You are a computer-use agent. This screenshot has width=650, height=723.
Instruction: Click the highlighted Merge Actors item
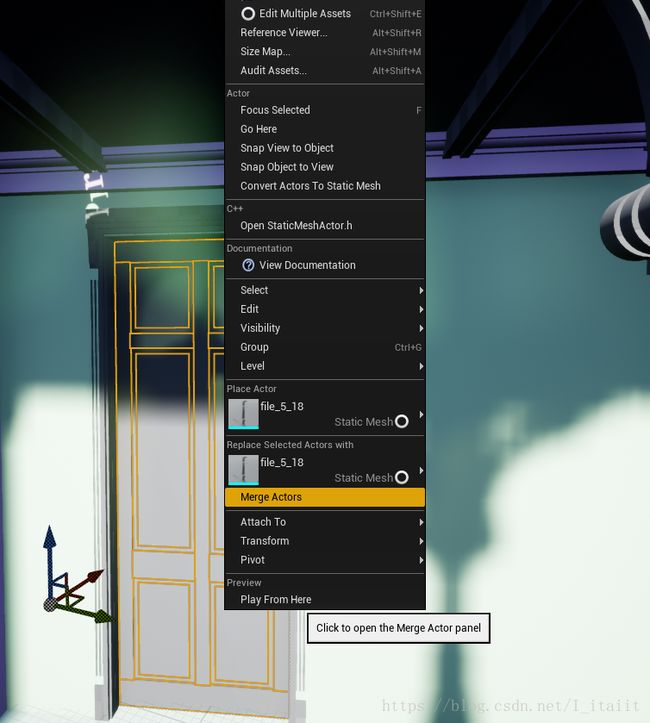pyautogui.click(x=325, y=497)
